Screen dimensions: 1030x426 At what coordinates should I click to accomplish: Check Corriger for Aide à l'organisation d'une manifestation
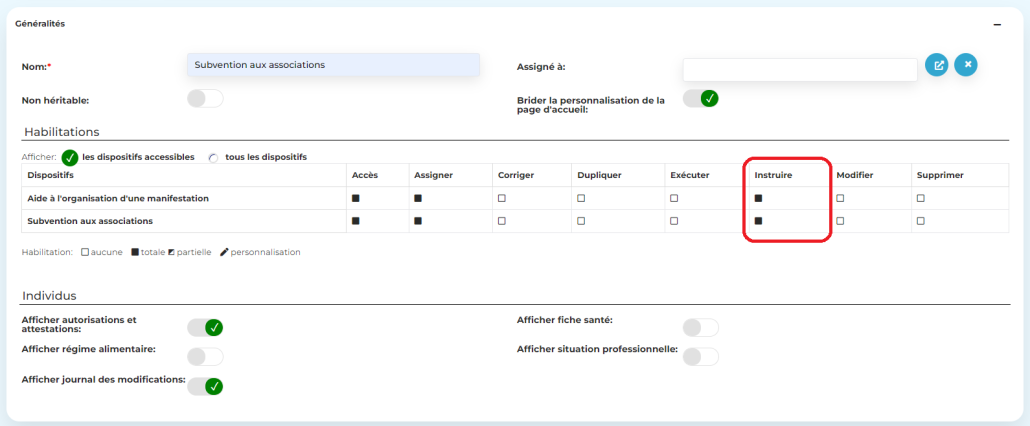pyautogui.click(x=502, y=198)
